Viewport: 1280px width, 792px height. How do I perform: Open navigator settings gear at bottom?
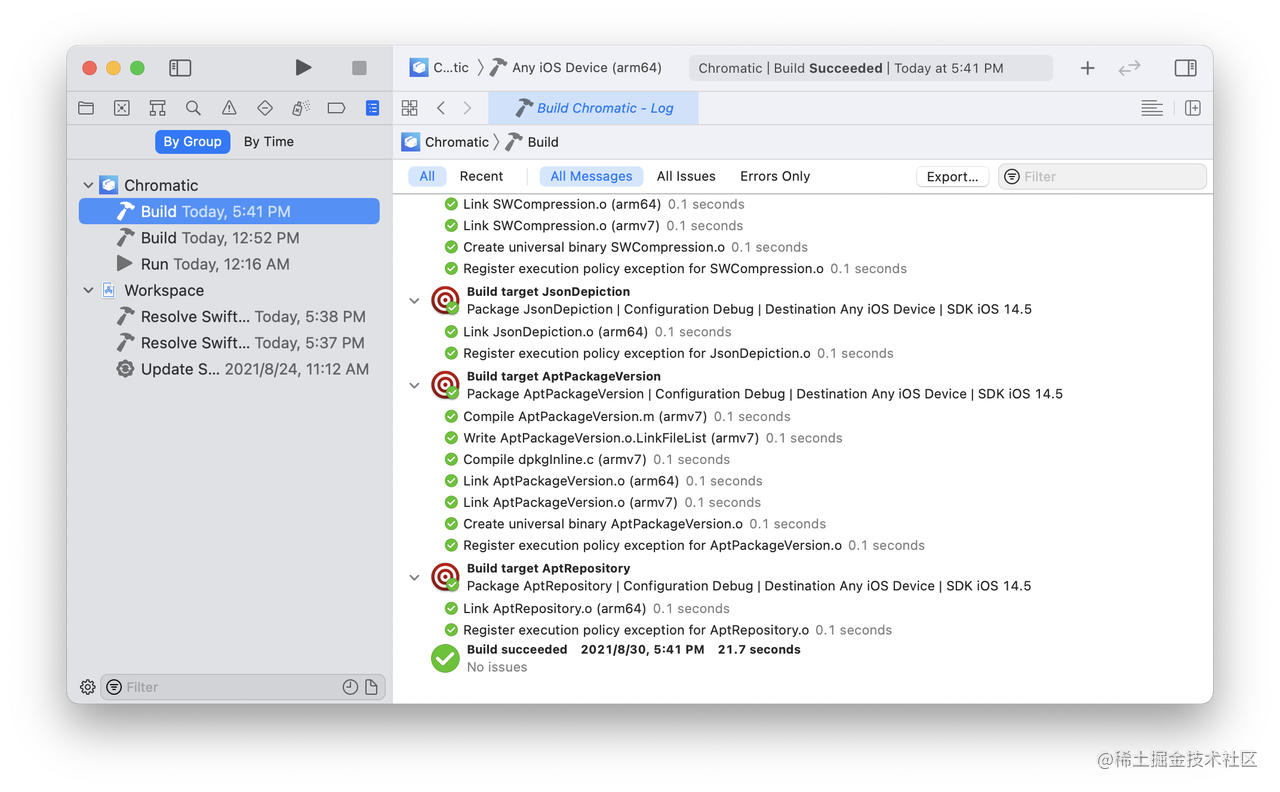88,687
